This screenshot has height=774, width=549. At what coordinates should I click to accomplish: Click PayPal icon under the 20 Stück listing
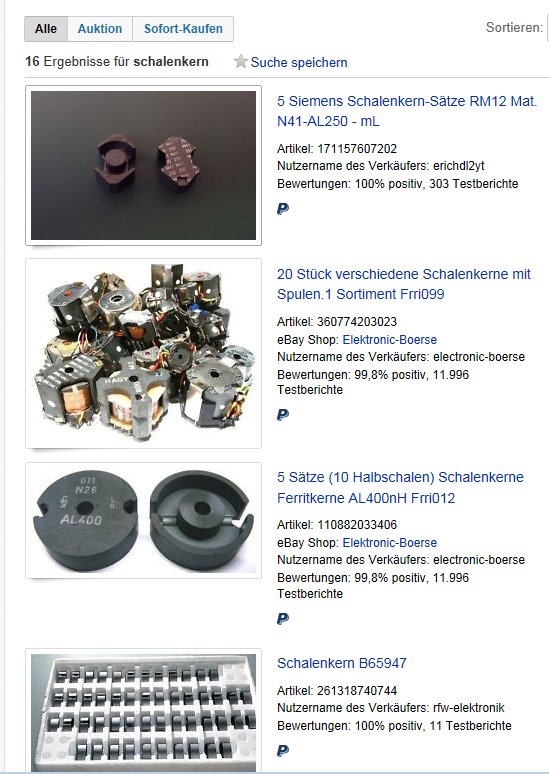pos(283,415)
